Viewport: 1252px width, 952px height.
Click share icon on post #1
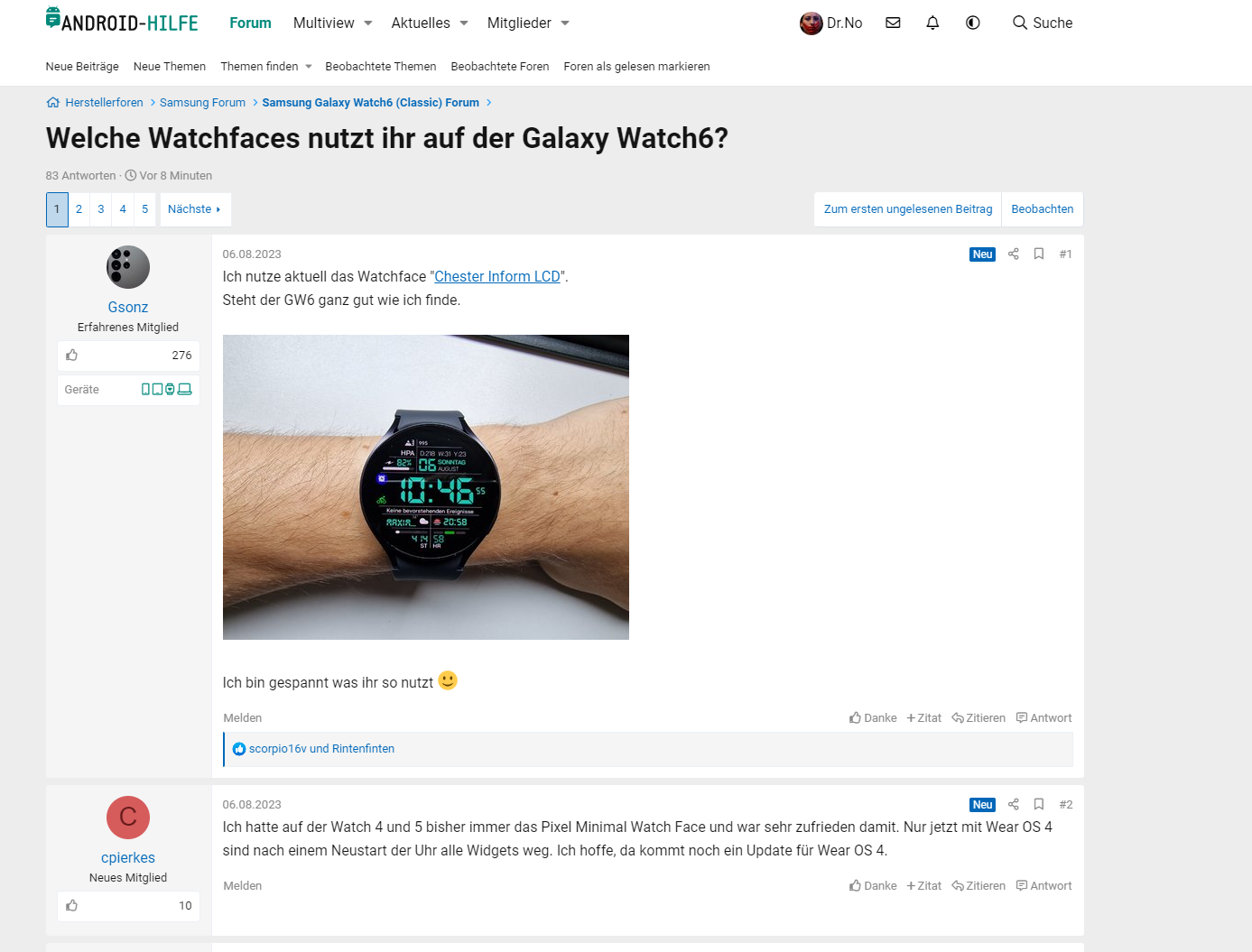tap(1014, 254)
